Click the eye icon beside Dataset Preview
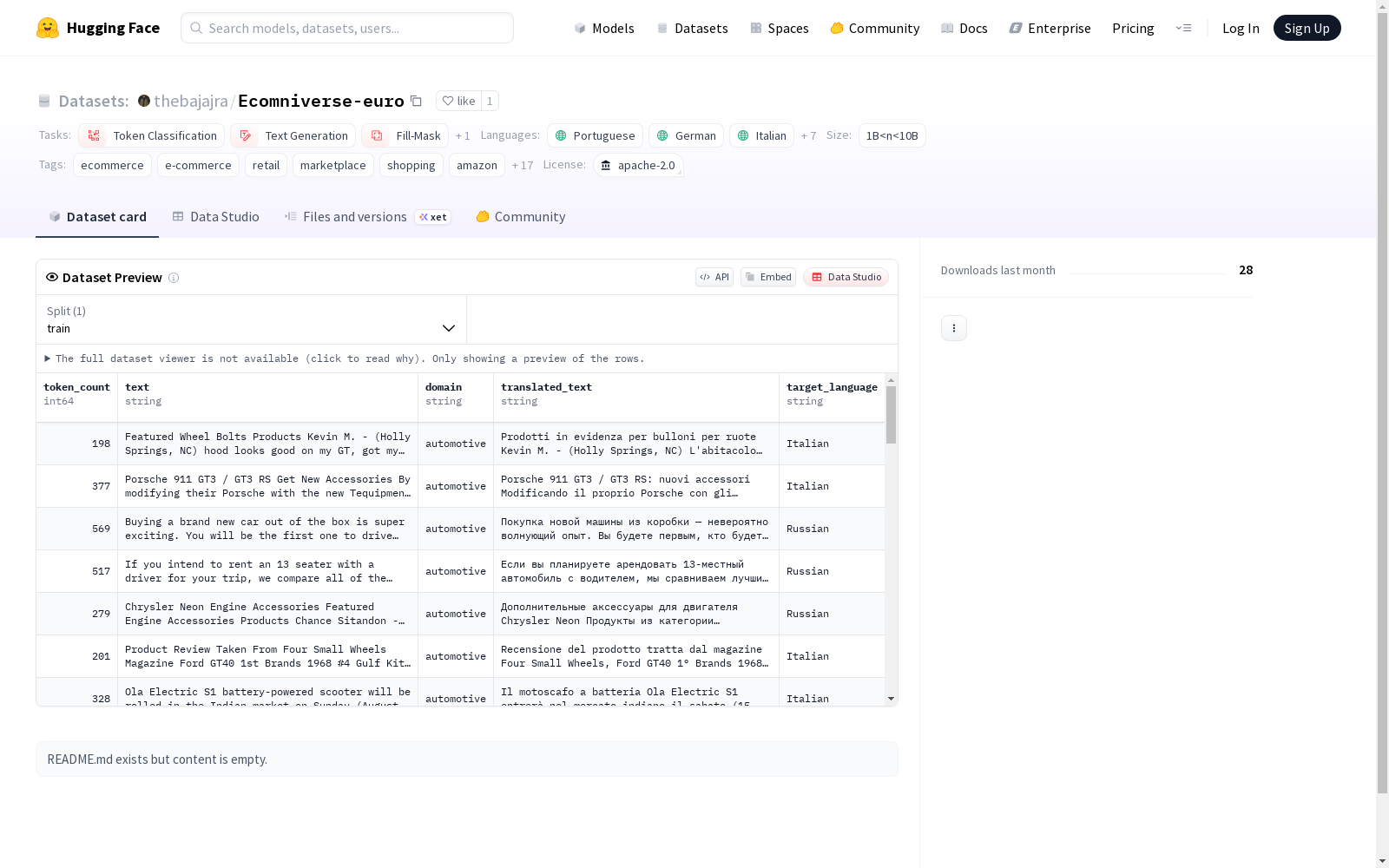 (x=52, y=277)
